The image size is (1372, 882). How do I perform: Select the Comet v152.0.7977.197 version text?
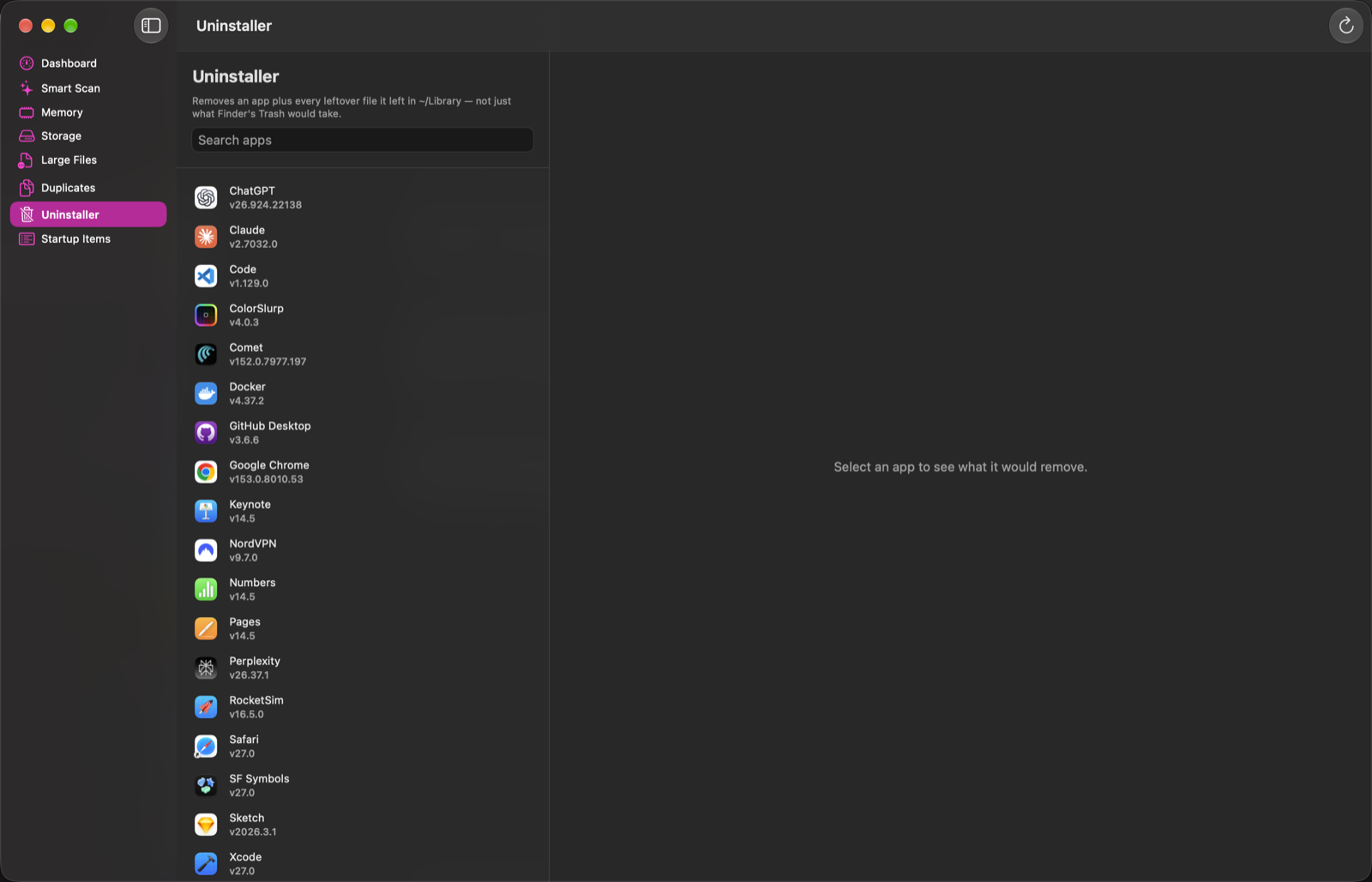coord(268,362)
